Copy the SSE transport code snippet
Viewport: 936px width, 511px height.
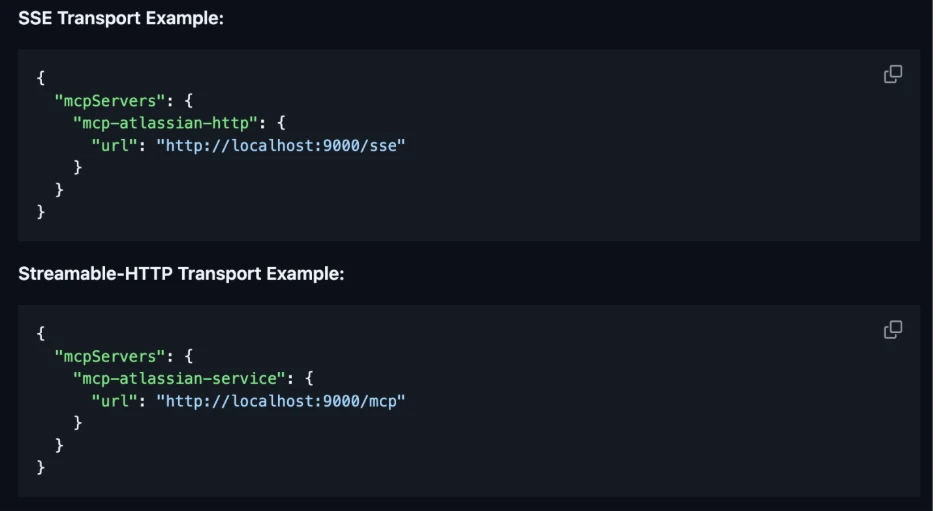click(893, 74)
